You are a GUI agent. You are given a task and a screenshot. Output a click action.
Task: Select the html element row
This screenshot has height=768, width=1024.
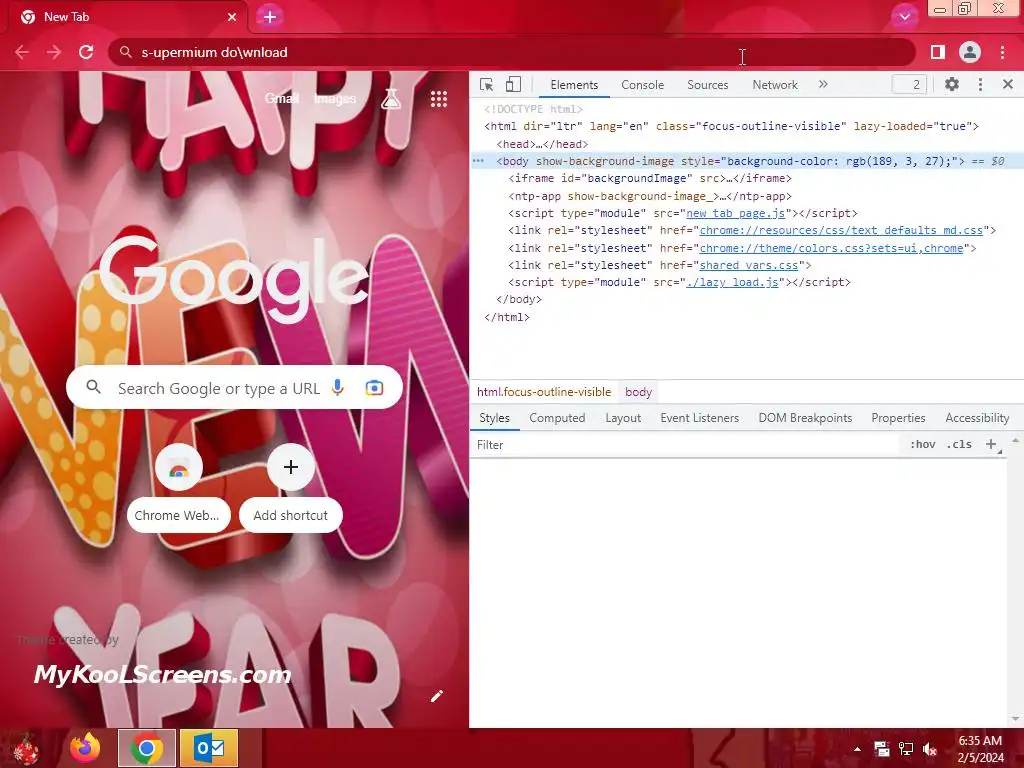(x=731, y=126)
